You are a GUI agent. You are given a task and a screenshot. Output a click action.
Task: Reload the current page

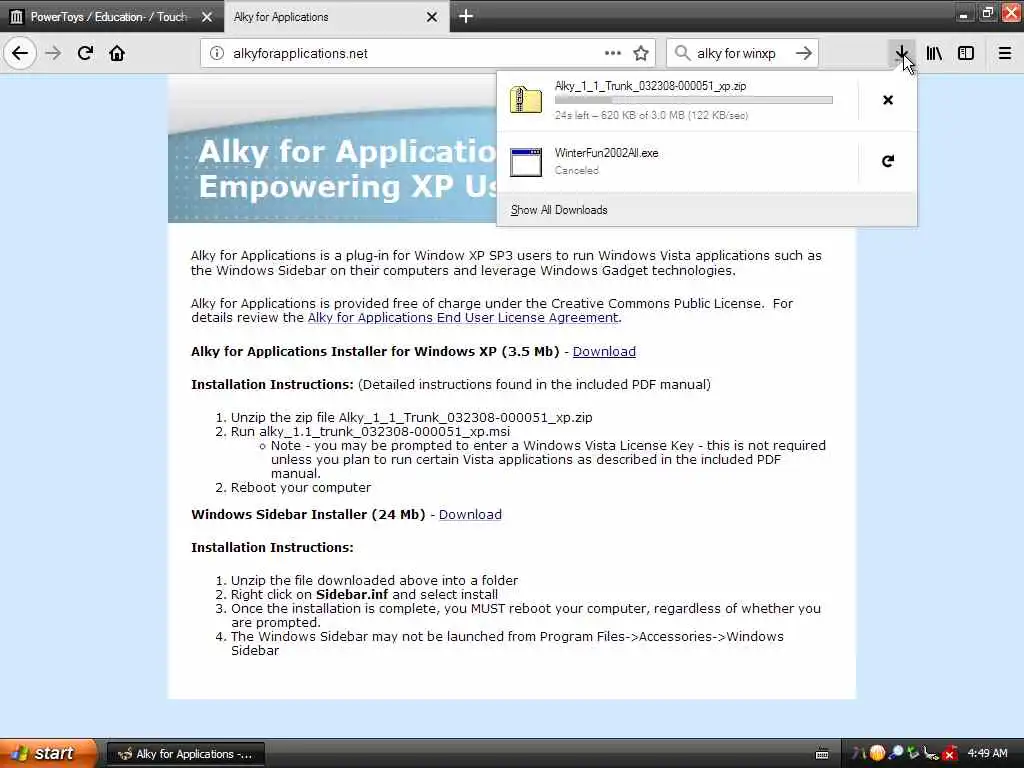click(85, 53)
